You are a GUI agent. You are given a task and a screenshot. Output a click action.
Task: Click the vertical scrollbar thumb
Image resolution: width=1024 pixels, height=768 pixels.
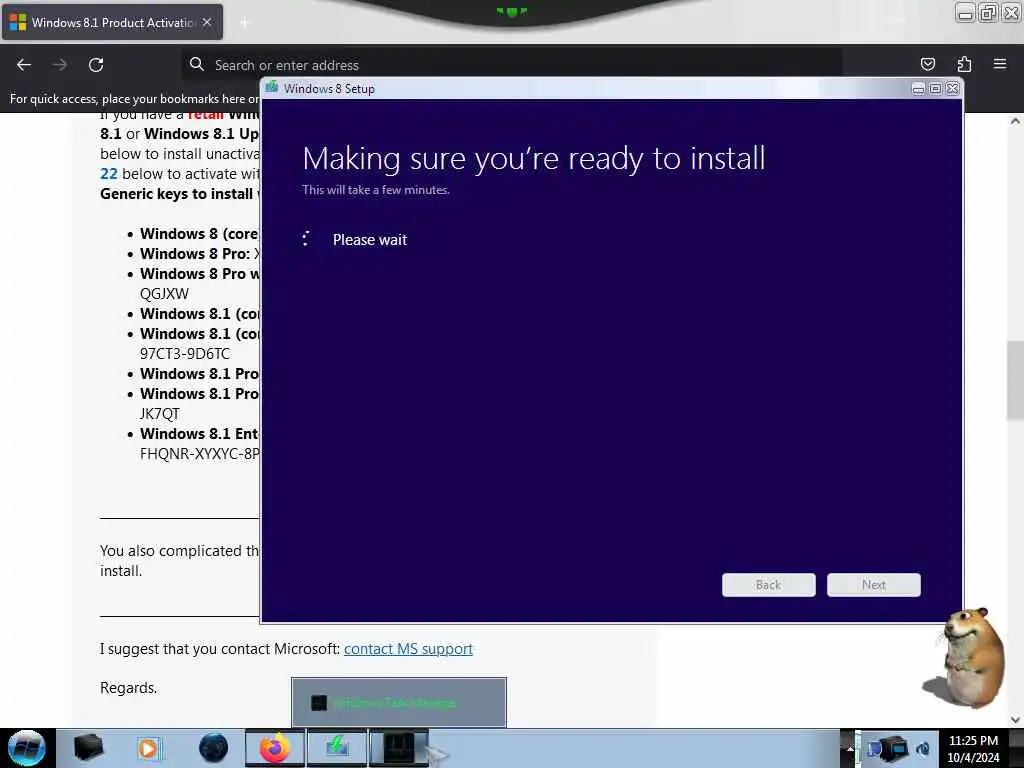[1016, 380]
